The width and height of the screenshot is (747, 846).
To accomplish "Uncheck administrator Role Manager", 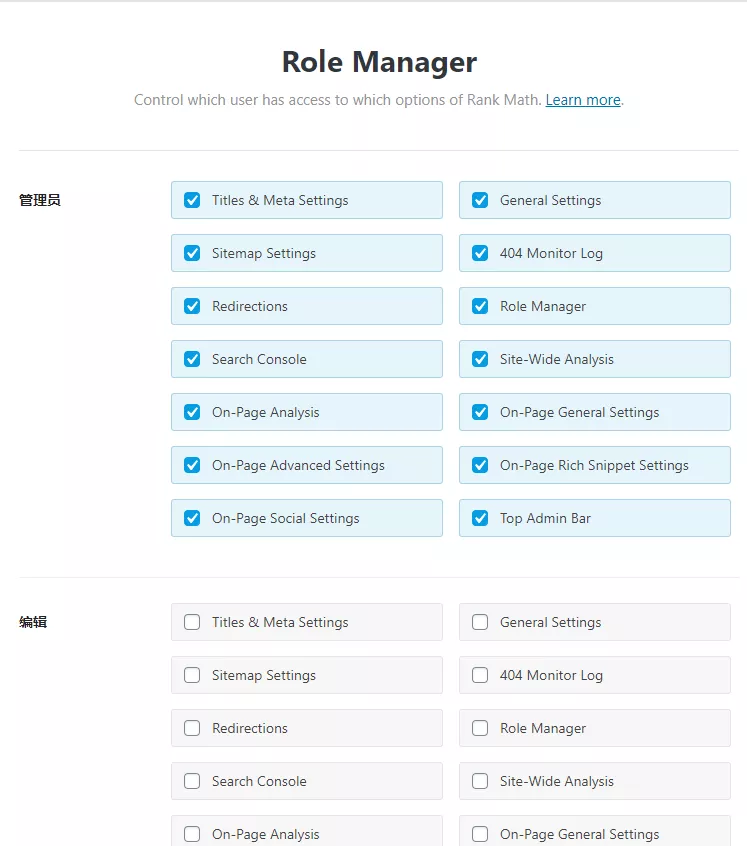I will point(480,306).
